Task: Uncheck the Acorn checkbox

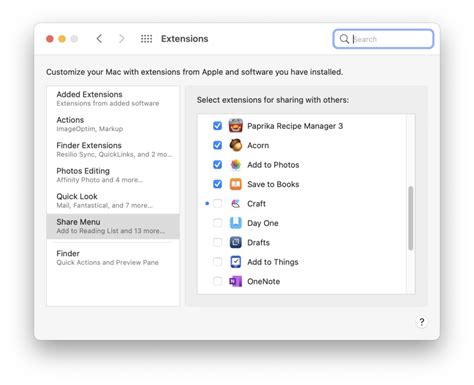Action: pos(217,145)
